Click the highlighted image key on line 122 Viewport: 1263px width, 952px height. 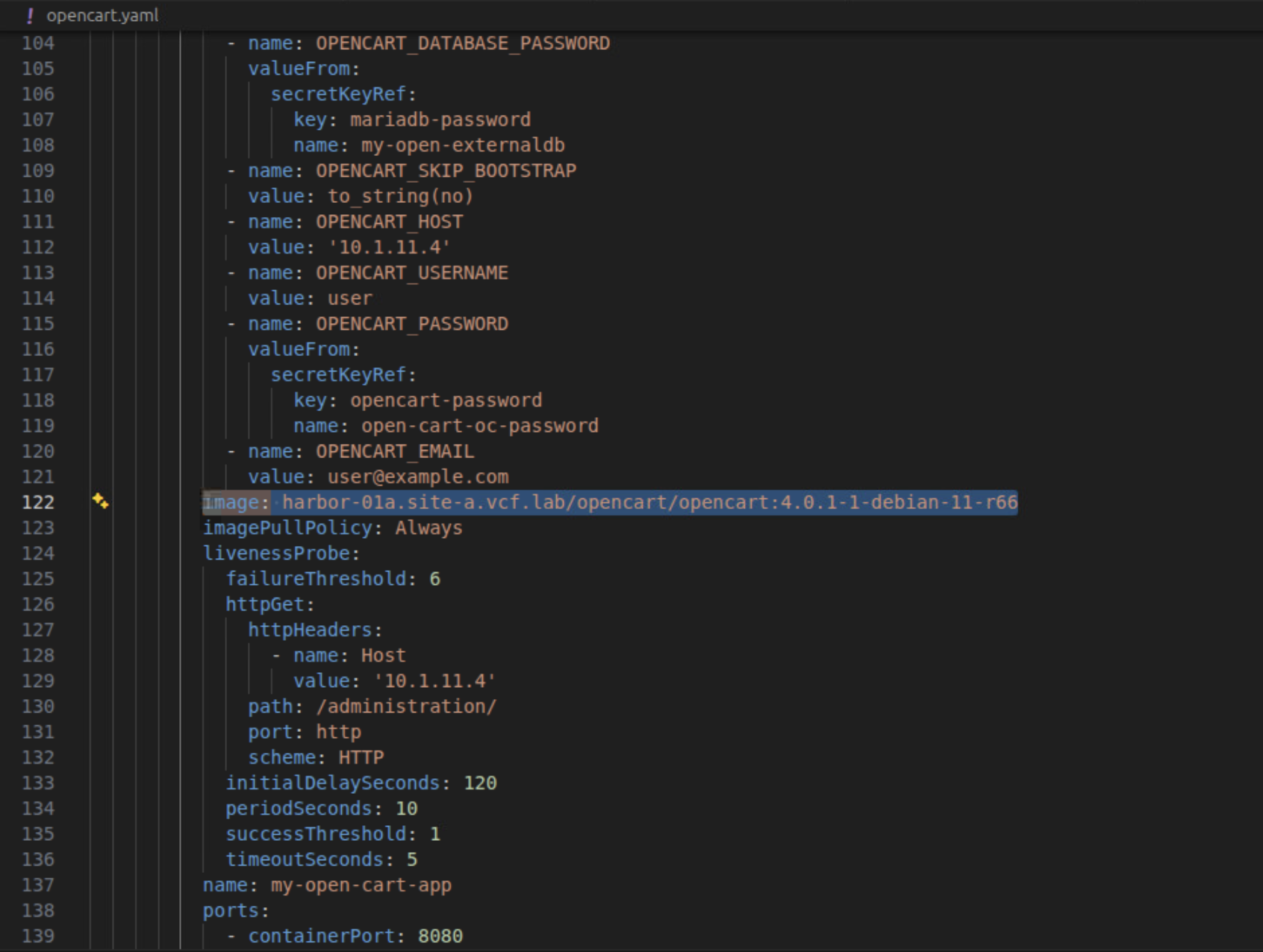coord(231,502)
